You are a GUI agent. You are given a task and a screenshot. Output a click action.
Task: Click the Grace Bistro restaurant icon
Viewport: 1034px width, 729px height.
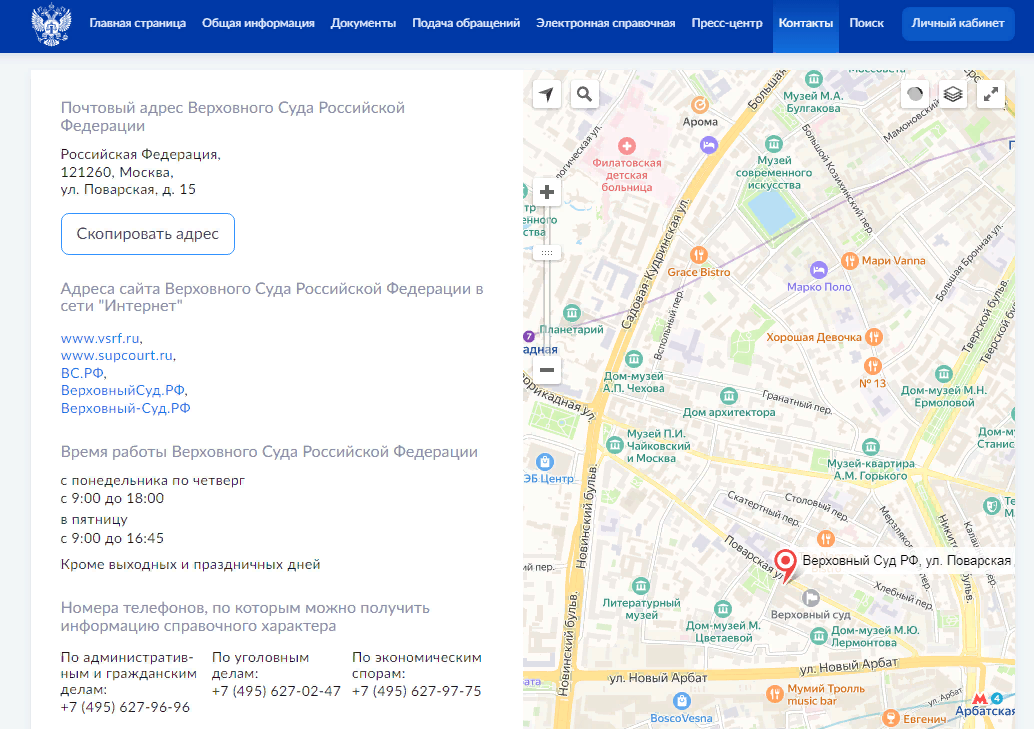[x=699, y=255]
